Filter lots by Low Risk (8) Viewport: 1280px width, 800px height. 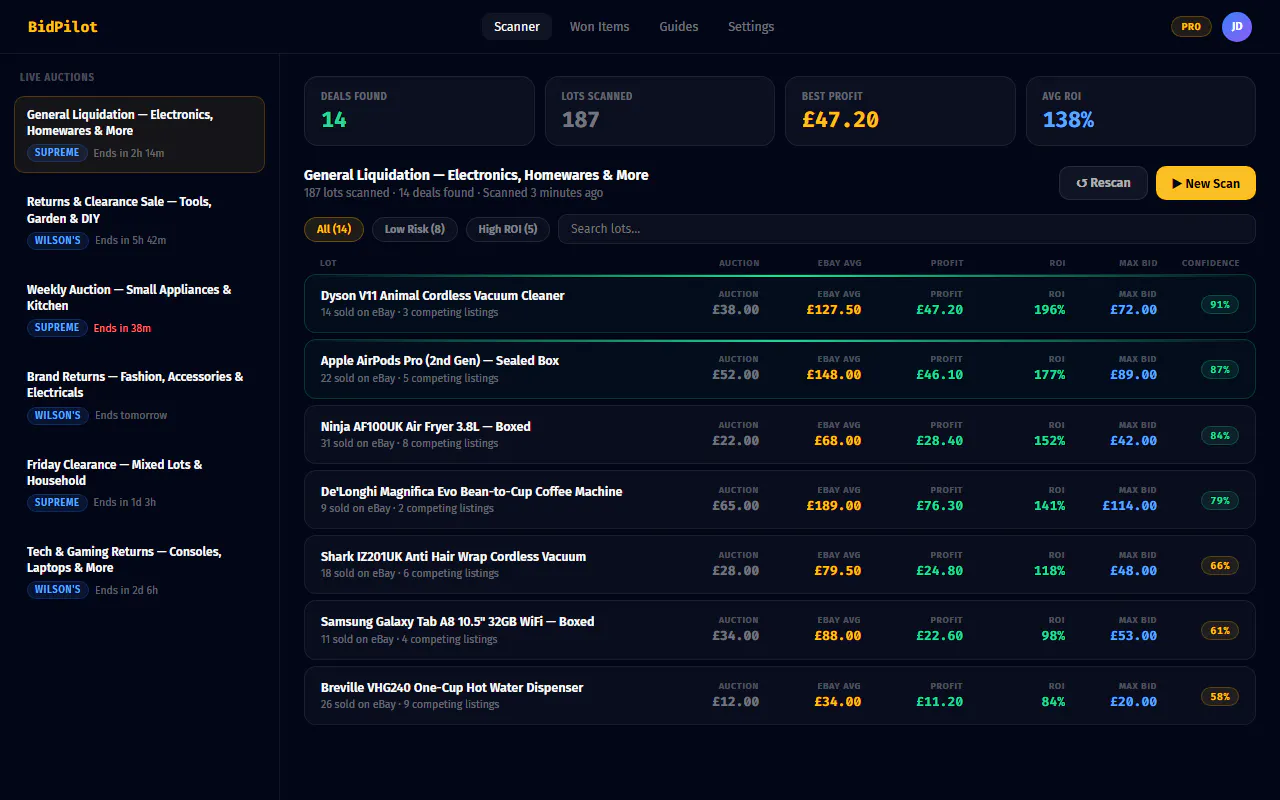point(415,229)
